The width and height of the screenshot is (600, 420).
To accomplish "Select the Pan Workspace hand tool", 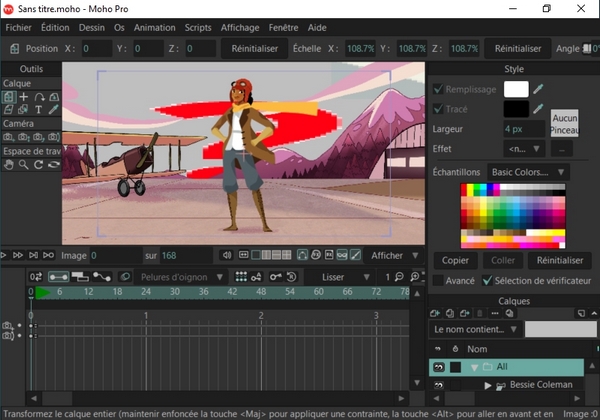I will click(8, 165).
